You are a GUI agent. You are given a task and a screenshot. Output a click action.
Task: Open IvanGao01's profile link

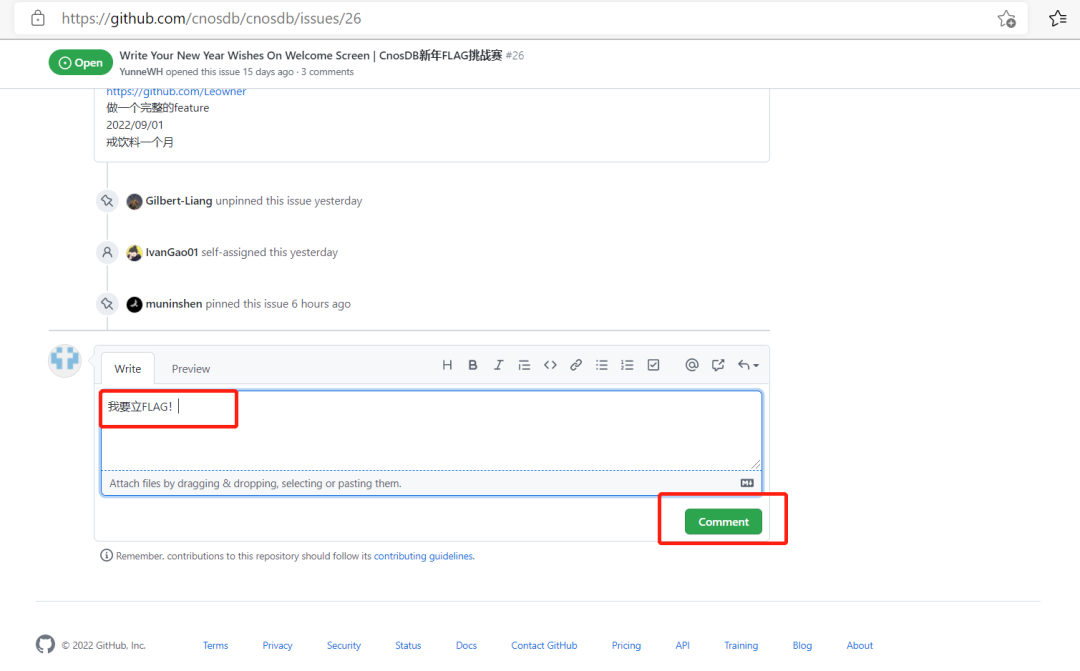(x=172, y=252)
